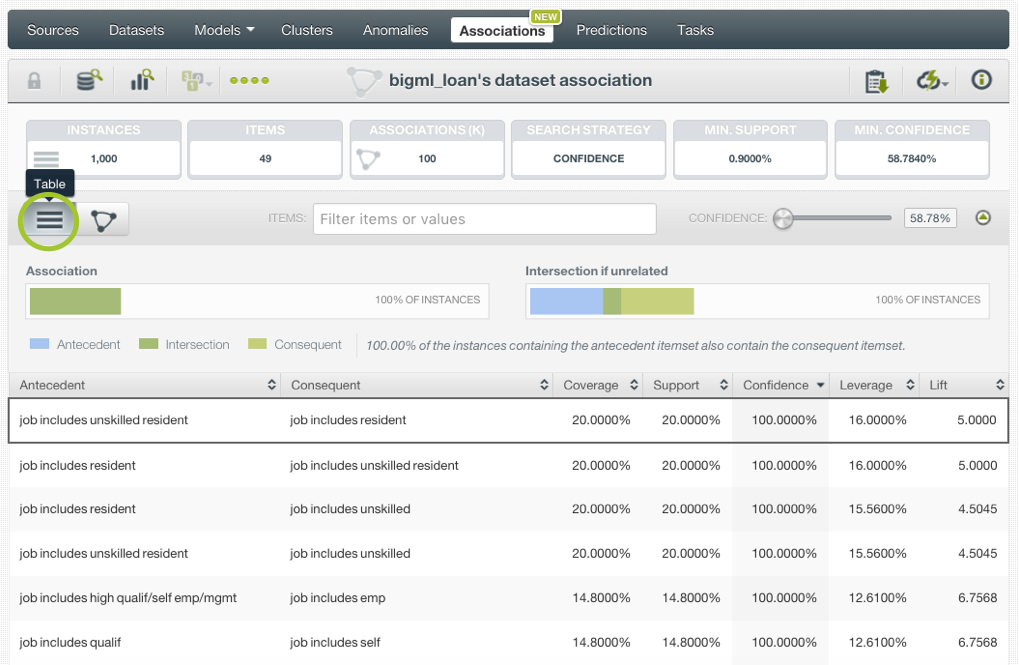Open the Clusters tab
This screenshot has height=665, width=1019.
pos(307,30)
